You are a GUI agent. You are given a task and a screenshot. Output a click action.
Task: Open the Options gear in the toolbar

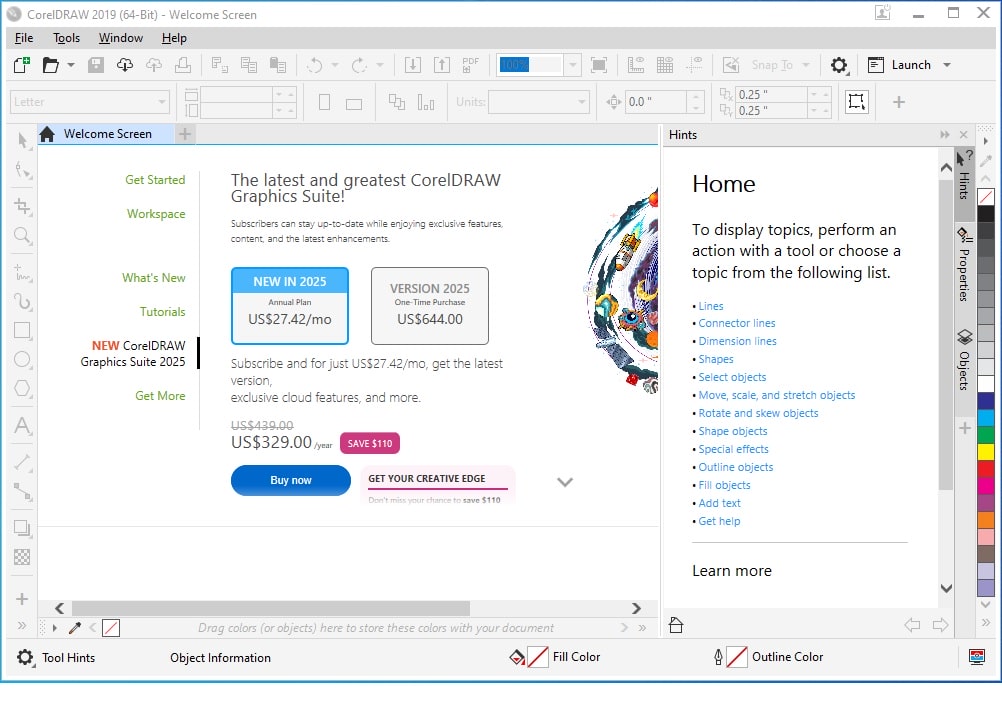(x=839, y=64)
